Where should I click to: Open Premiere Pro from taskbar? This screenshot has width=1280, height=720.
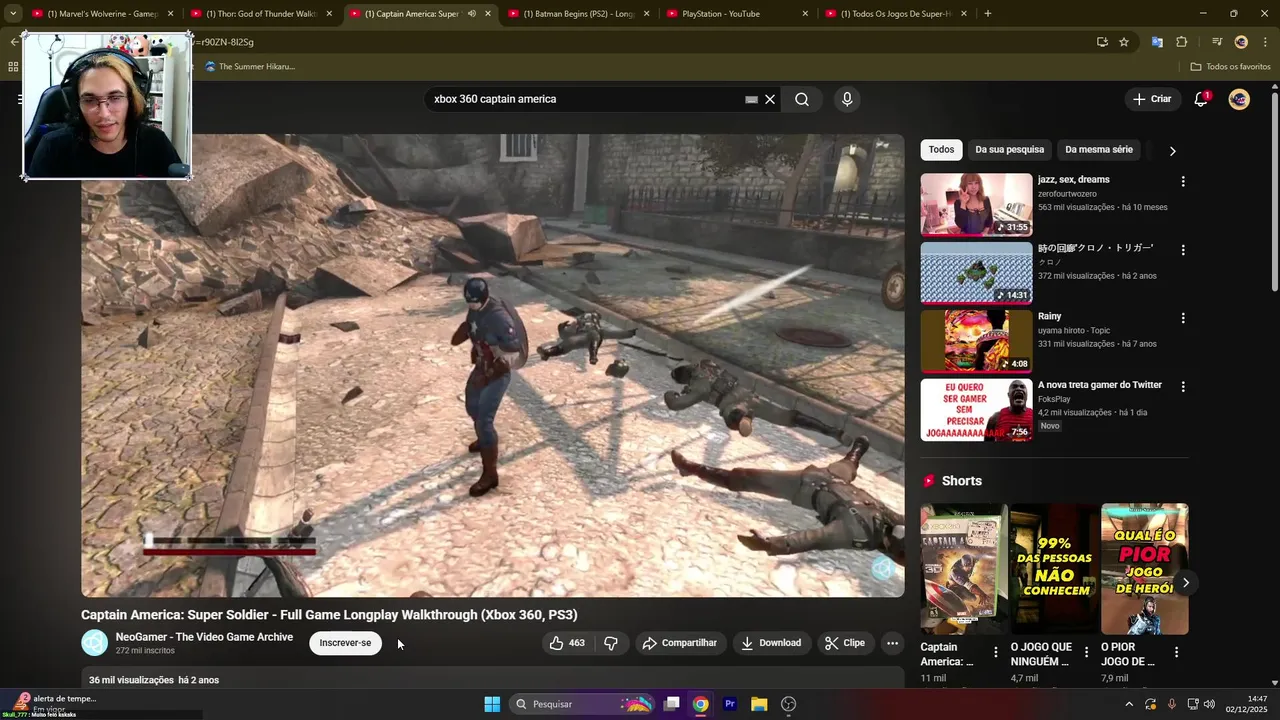pyautogui.click(x=730, y=704)
